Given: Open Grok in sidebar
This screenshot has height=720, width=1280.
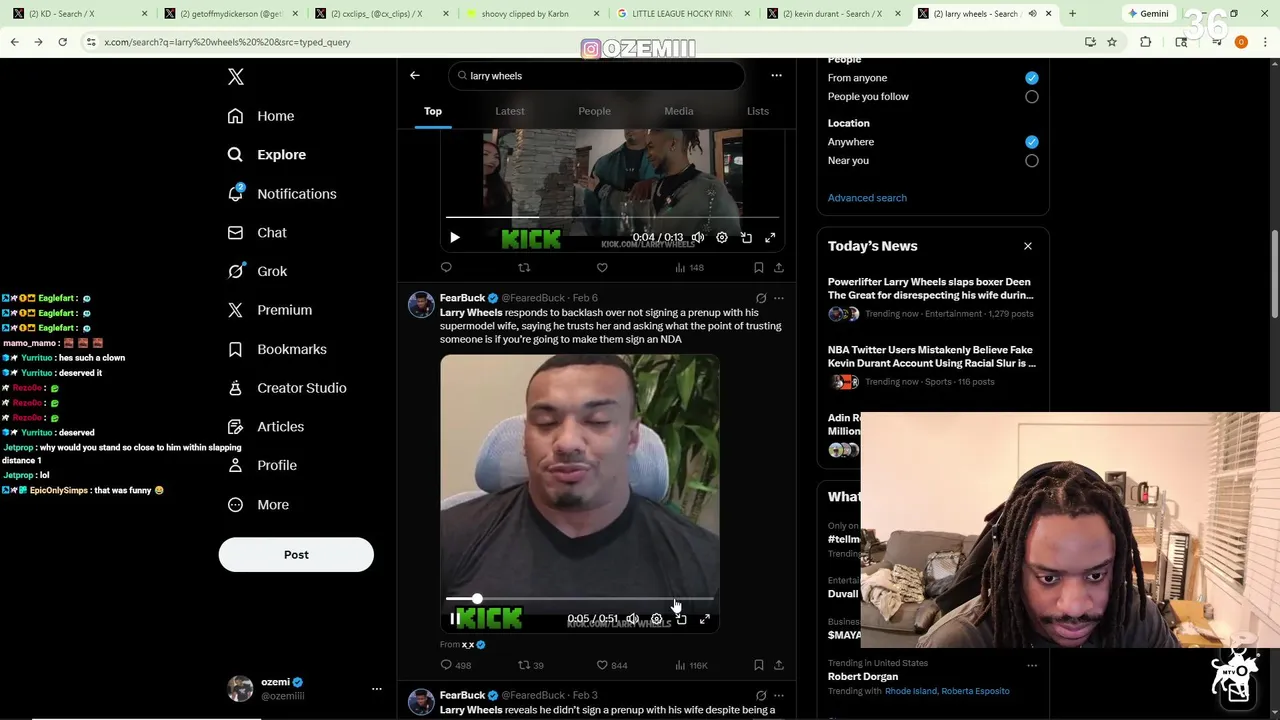Looking at the screenshot, I should click(x=257, y=271).
